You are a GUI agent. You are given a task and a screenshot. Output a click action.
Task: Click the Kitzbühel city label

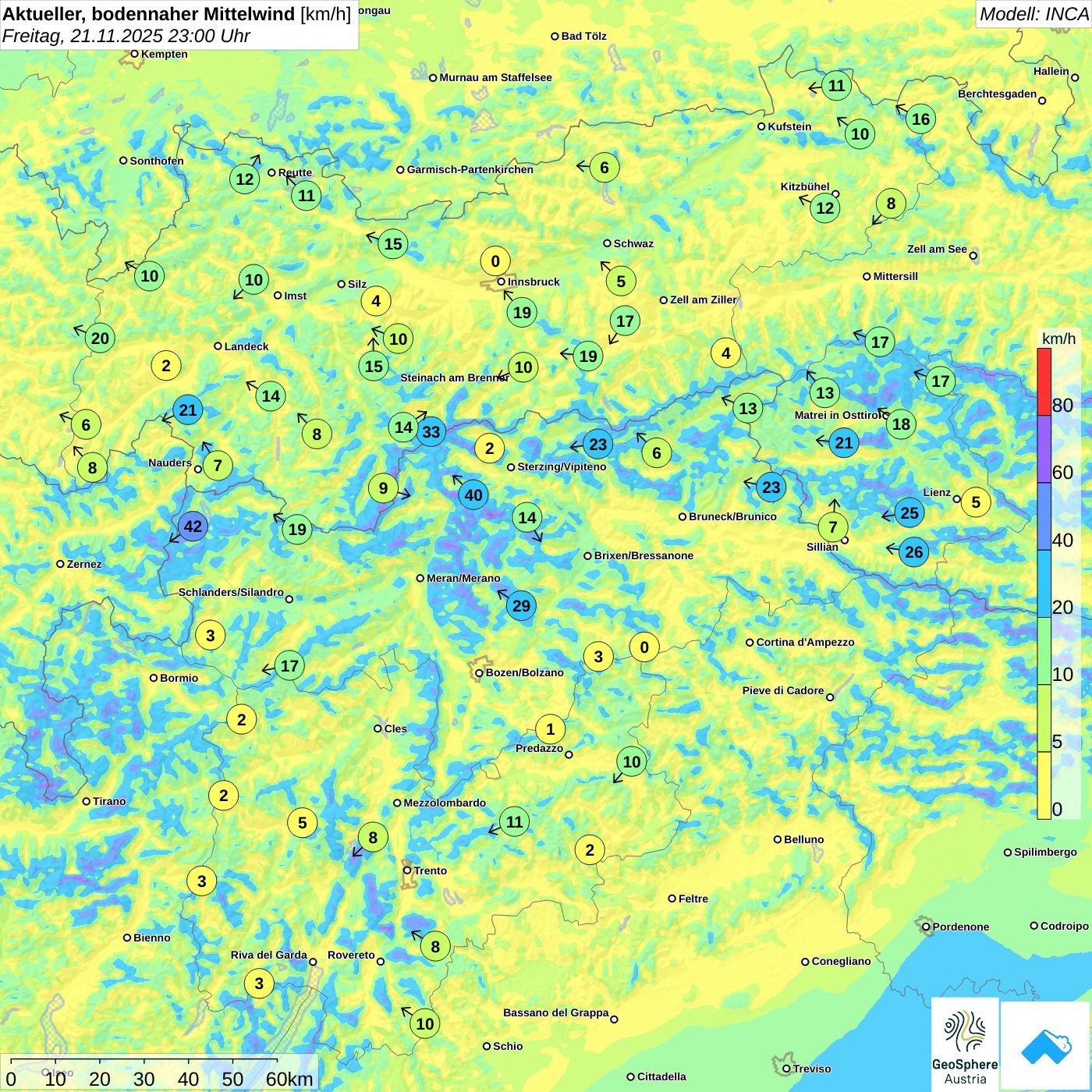(805, 186)
